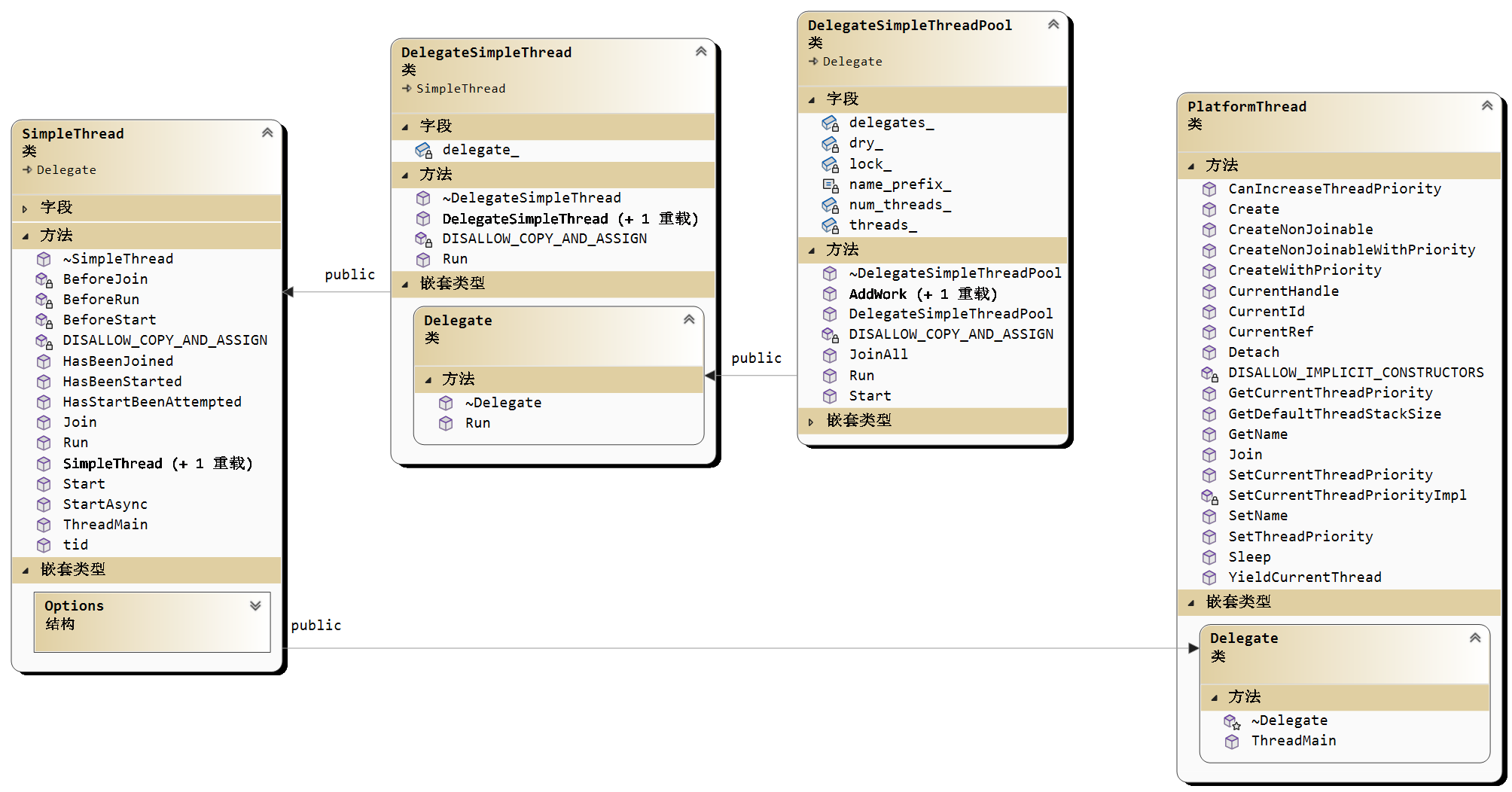Click the ~DelegateSimpleThread method icon

click(x=424, y=198)
